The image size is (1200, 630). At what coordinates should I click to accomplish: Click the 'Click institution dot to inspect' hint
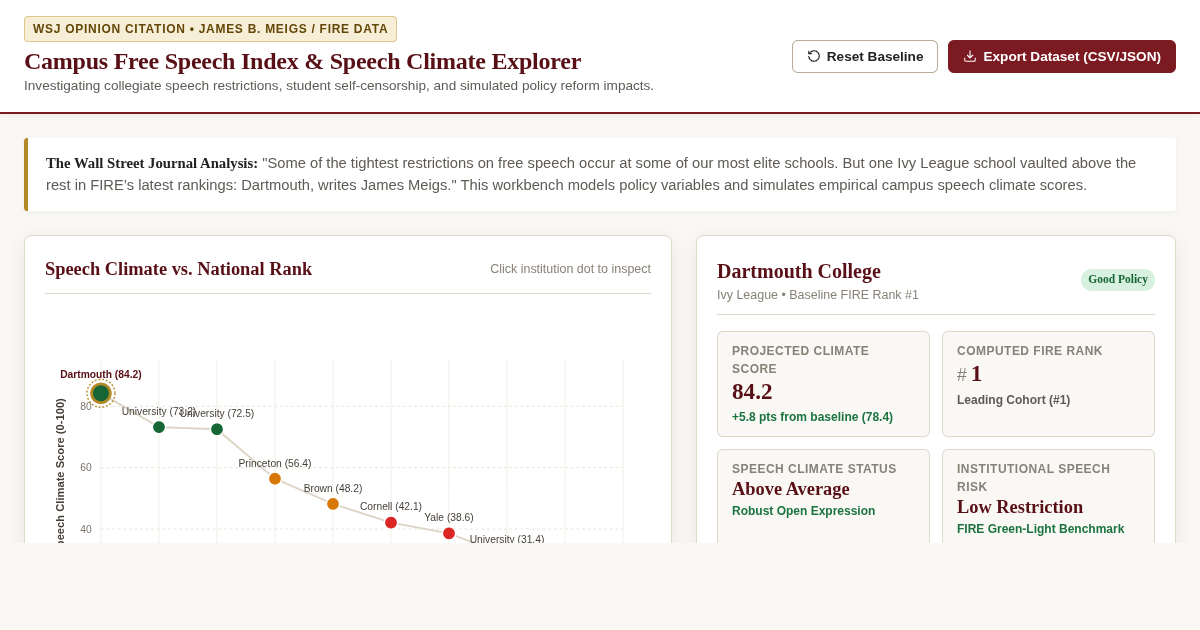click(570, 269)
